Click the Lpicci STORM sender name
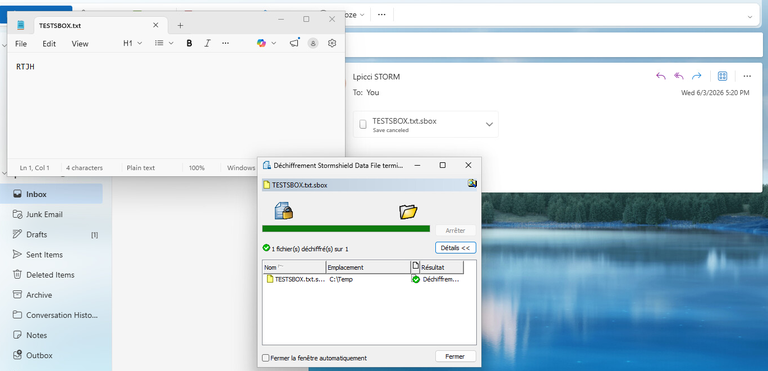 point(376,77)
